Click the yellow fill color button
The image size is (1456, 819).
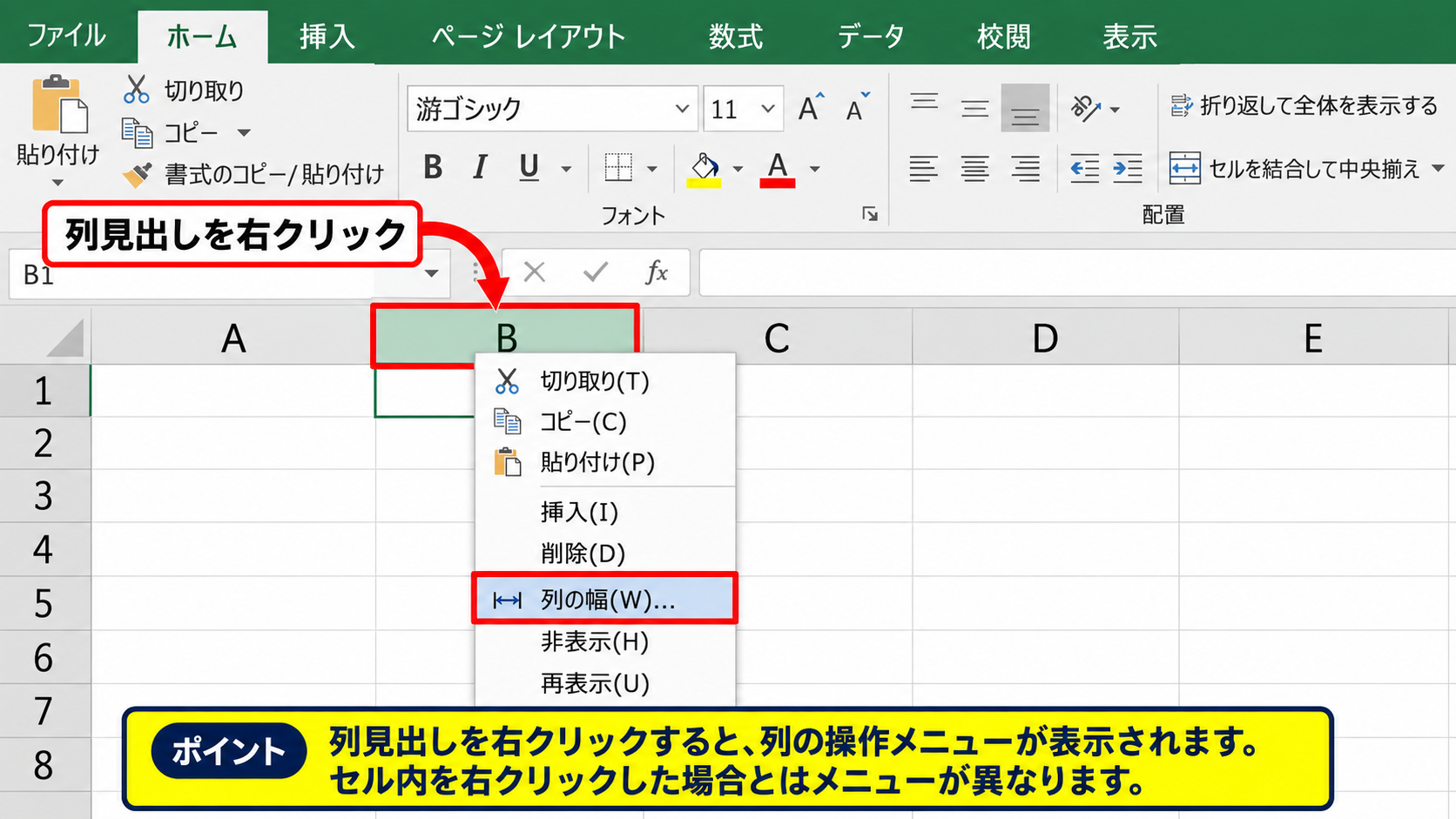704,169
